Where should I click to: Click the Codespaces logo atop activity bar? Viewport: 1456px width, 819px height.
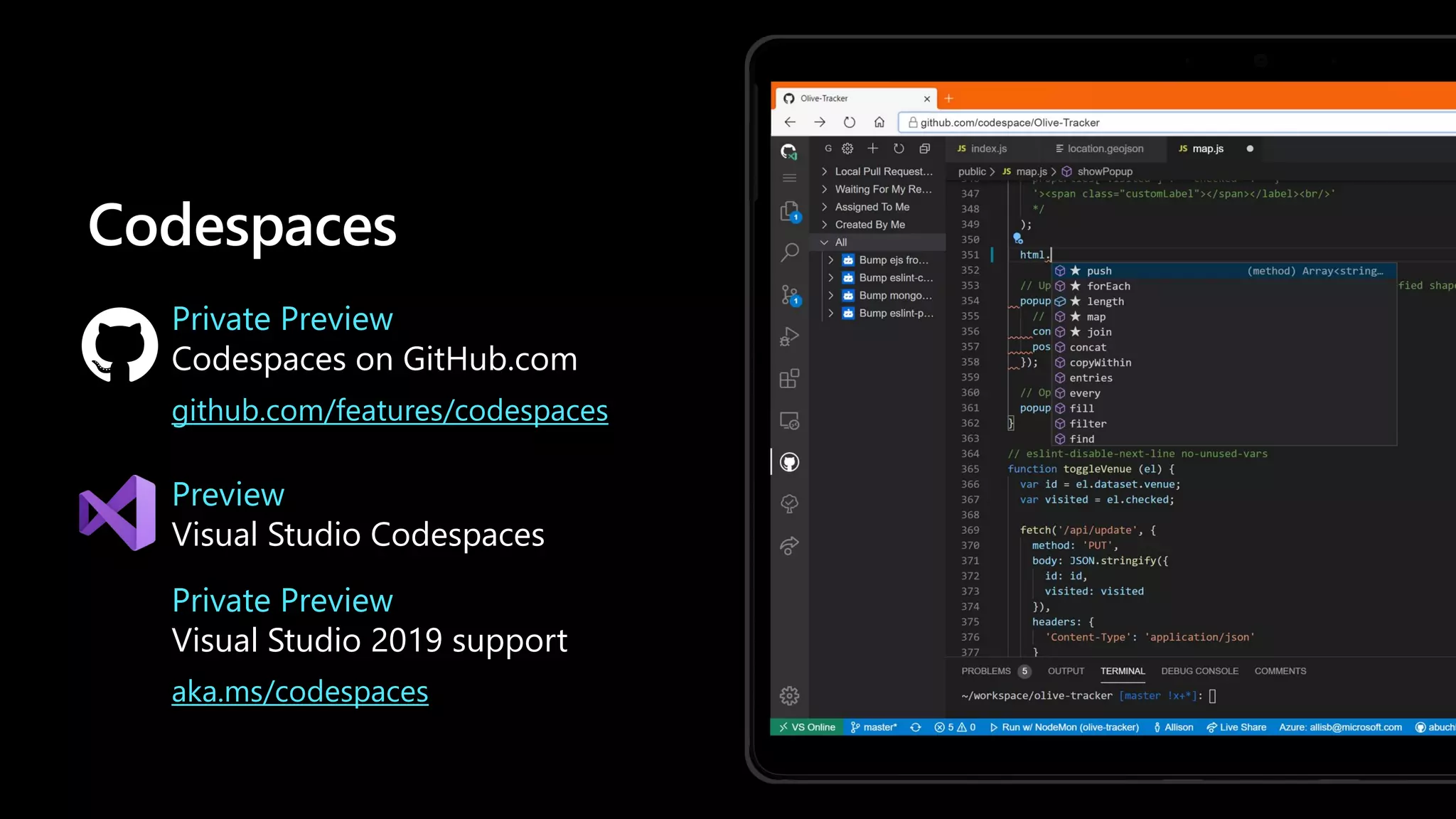pyautogui.click(x=789, y=151)
